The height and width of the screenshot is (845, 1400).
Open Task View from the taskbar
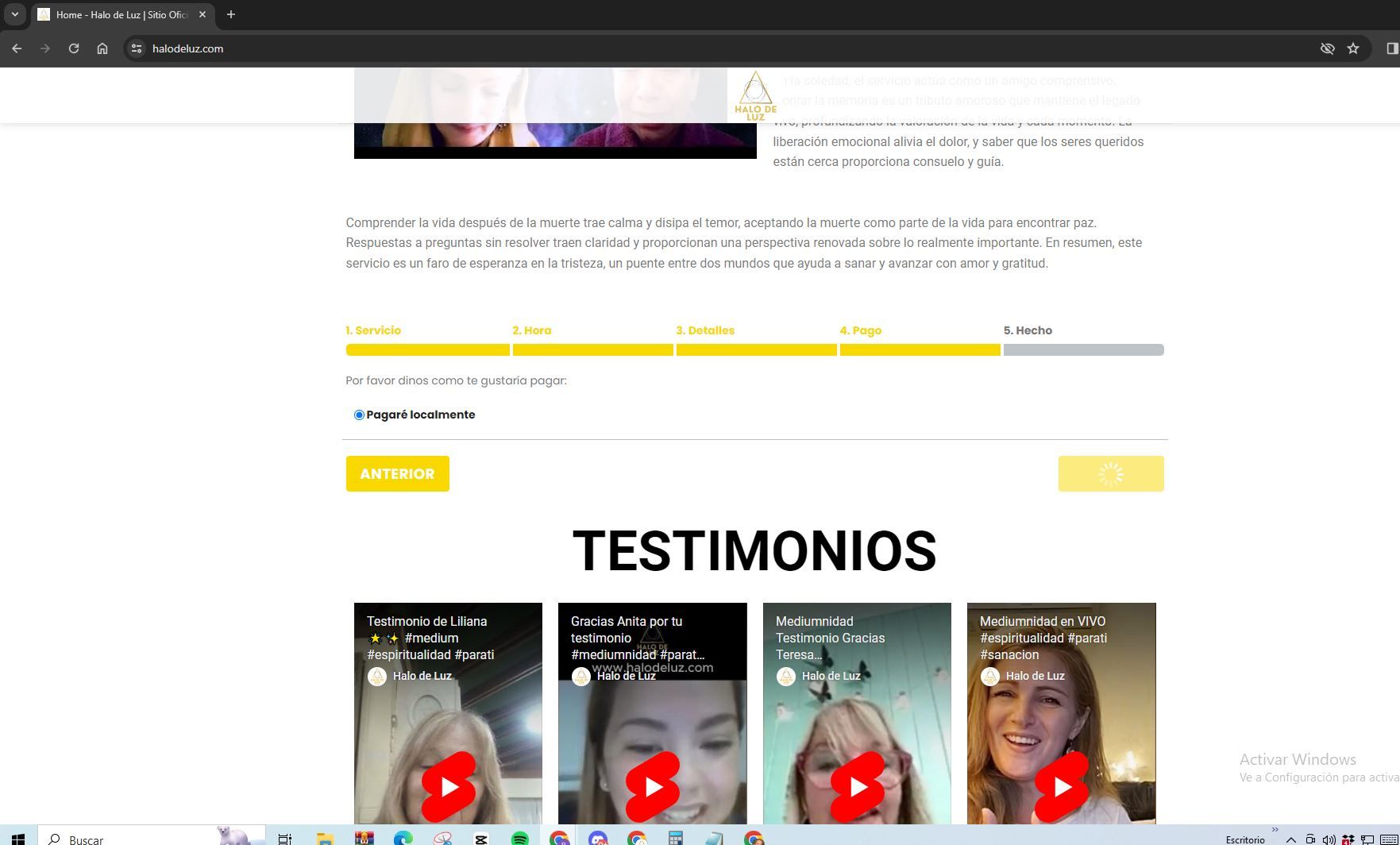[x=284, y=839]
